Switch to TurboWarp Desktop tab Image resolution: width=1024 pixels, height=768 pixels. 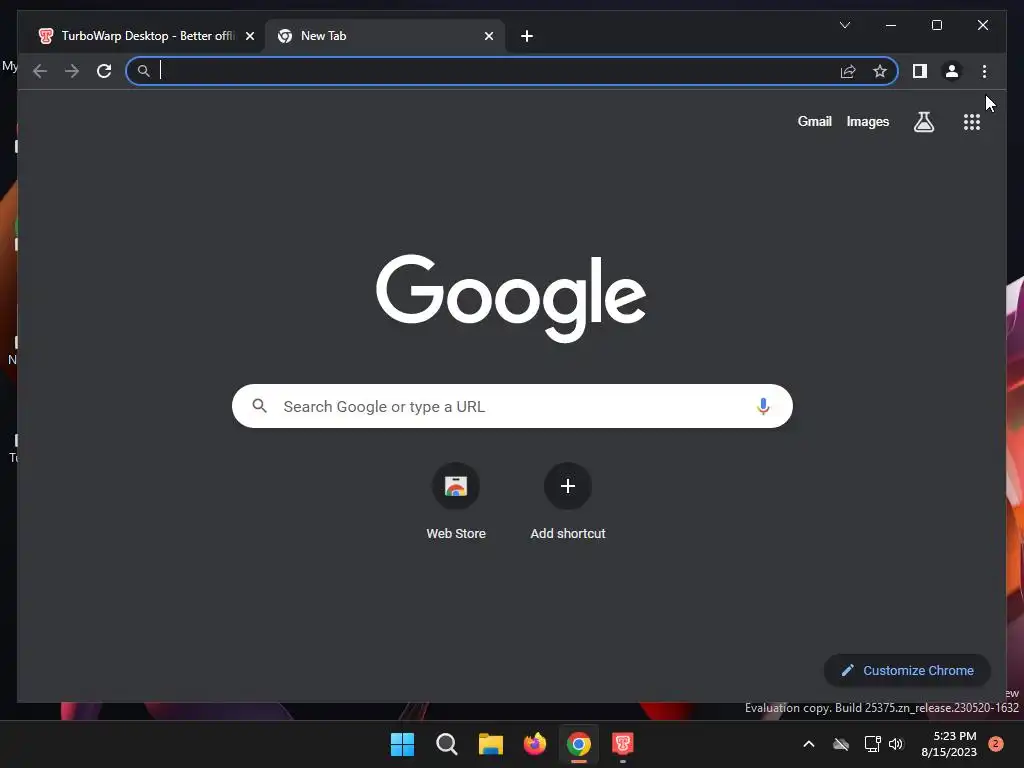tap(147, 36)
